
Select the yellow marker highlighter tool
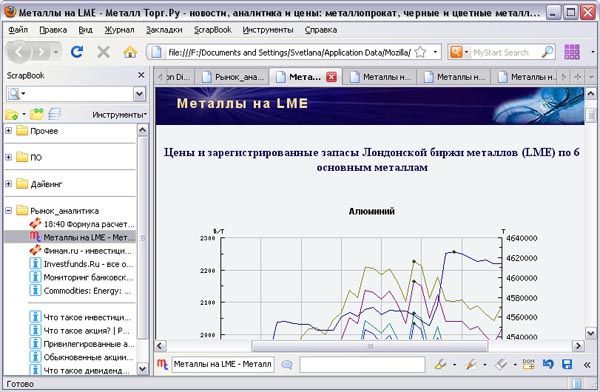coord(441,364)
